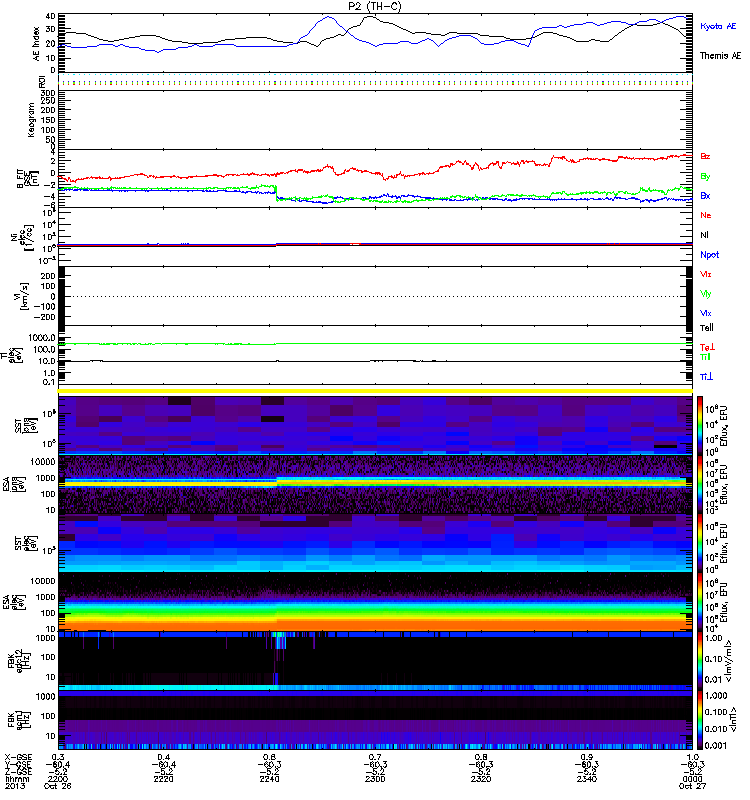Click the Vi [km/s] axis label
Viewport: 750px width, 800px height.
23,296
